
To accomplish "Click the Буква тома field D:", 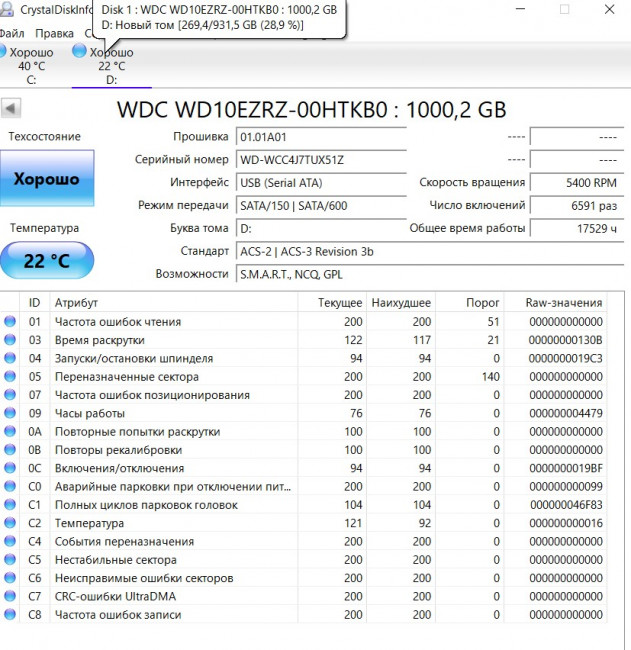I will pos(321,228).
